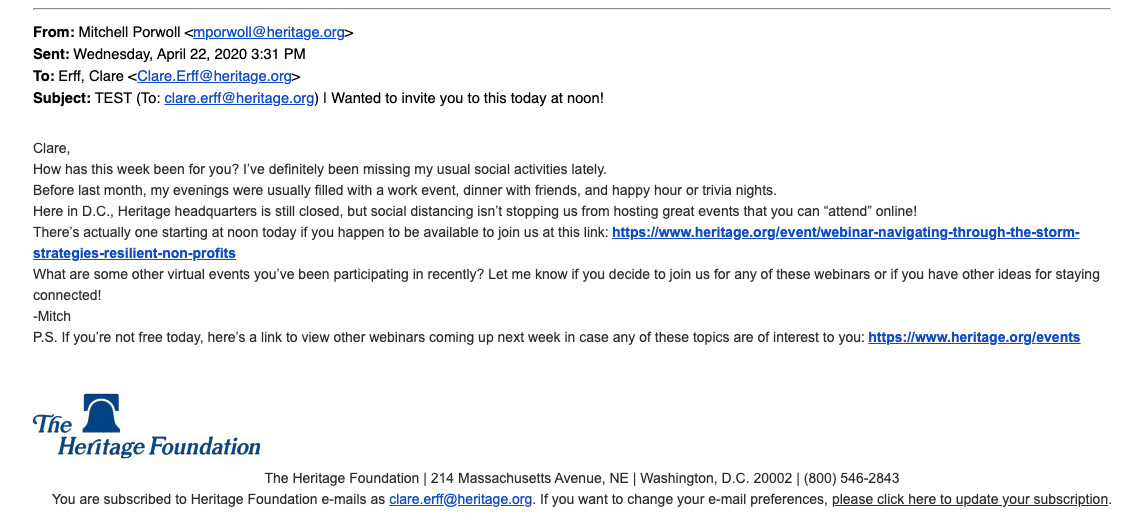Click the "From:" header label
The width and height of the screenshot is (1130, 522).
coord(53,32)
